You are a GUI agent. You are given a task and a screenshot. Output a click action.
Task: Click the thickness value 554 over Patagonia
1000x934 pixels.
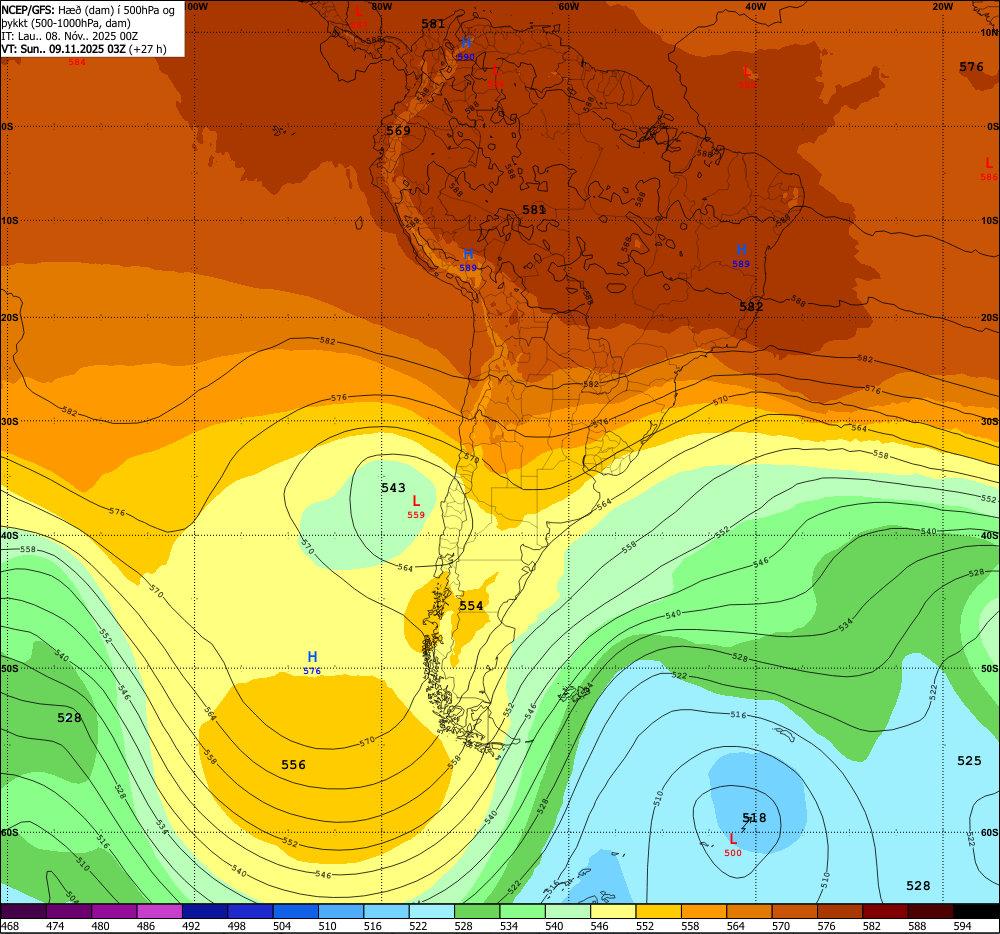tap(471, 606)
